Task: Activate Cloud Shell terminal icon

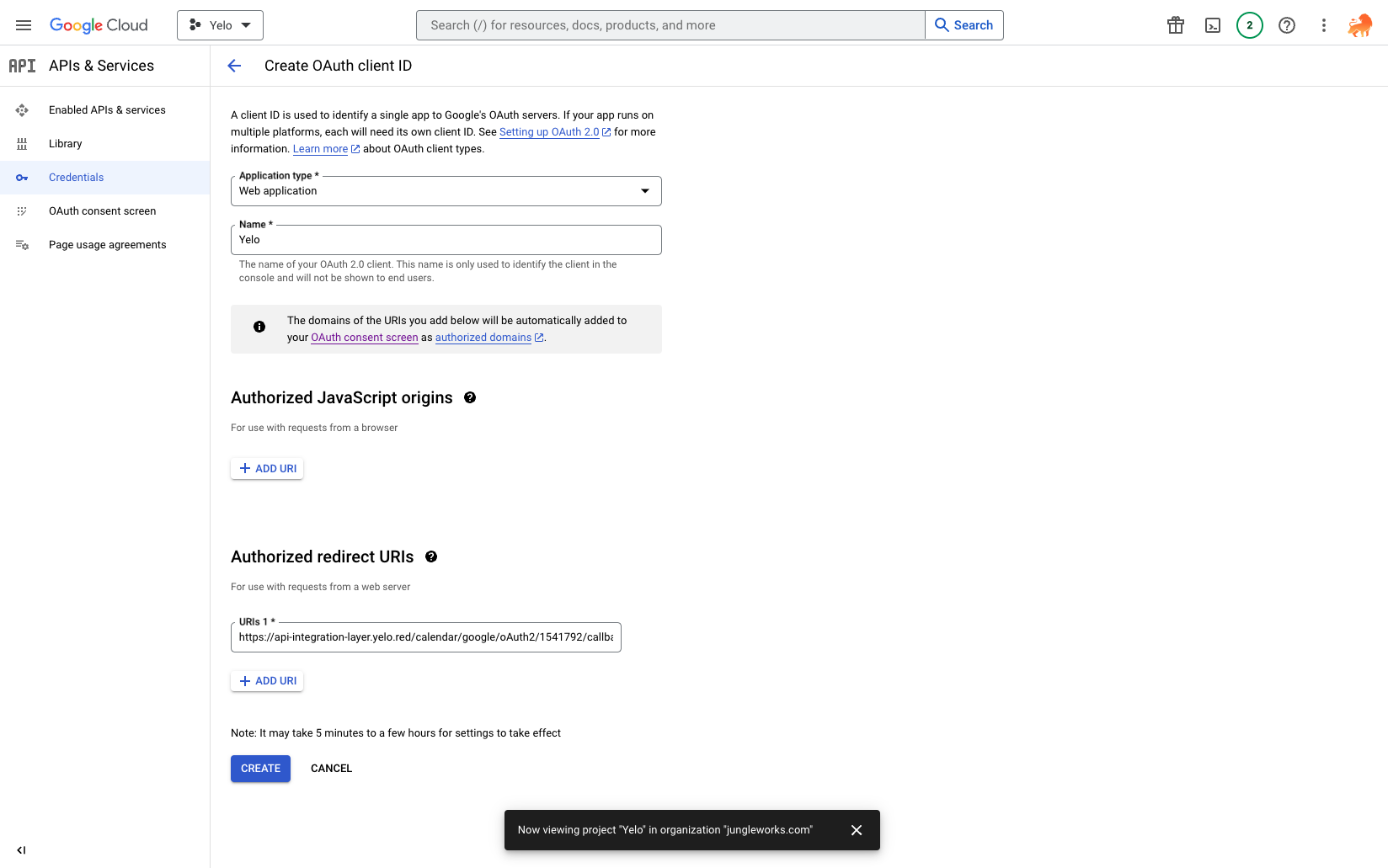Action: (x=1213, y=25)
